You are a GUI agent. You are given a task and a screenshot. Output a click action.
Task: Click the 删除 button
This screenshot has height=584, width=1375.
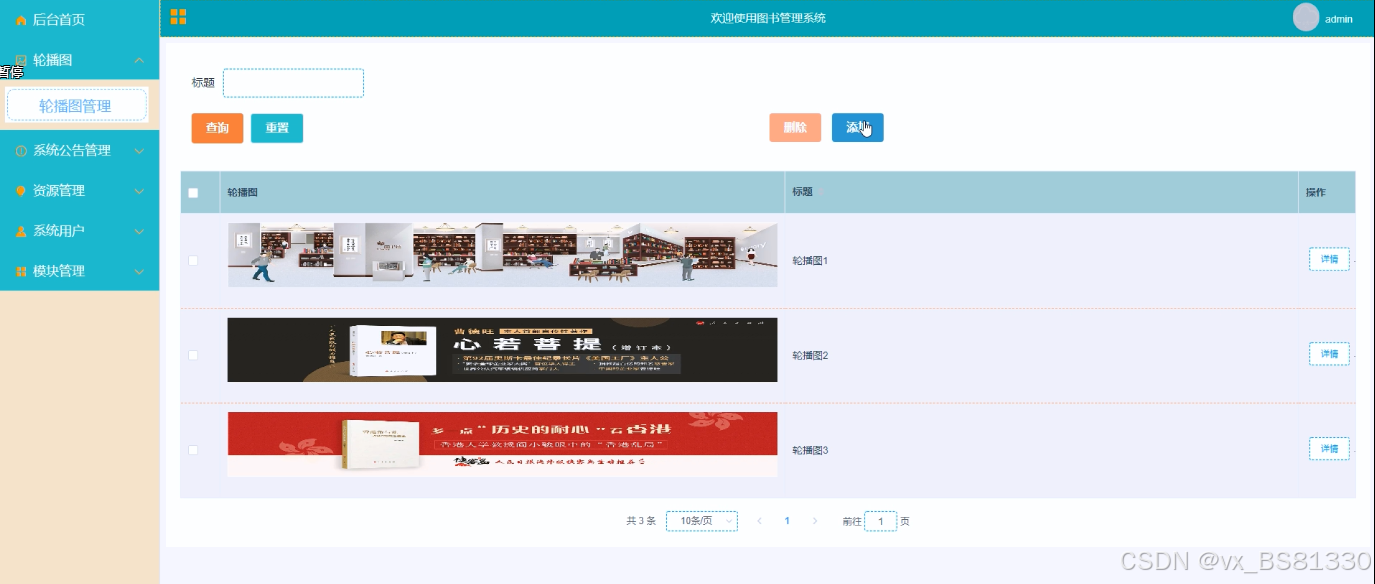[795, 128]
